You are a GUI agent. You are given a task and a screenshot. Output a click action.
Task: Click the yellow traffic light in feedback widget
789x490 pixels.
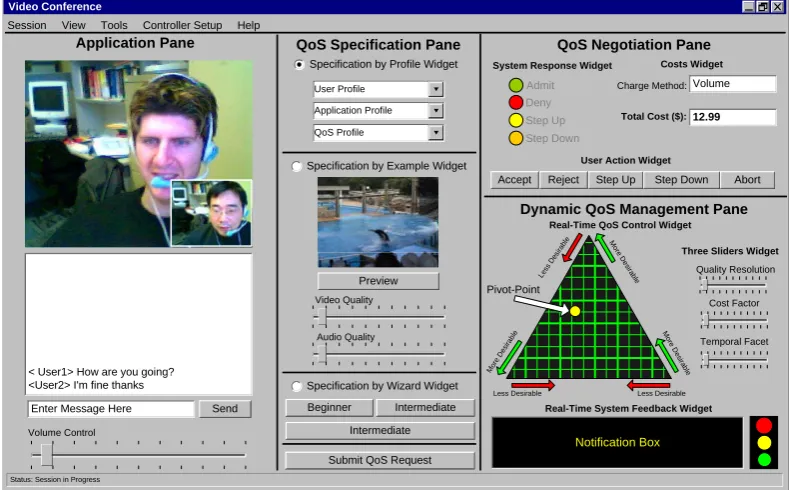click(x=763, y=443)
